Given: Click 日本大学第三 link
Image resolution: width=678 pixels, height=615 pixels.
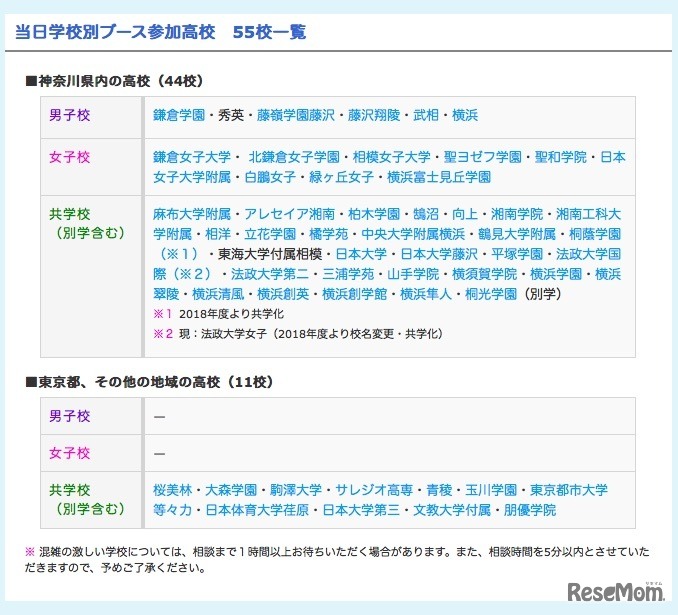Looking at the screenshot, I should coord(361,510).
